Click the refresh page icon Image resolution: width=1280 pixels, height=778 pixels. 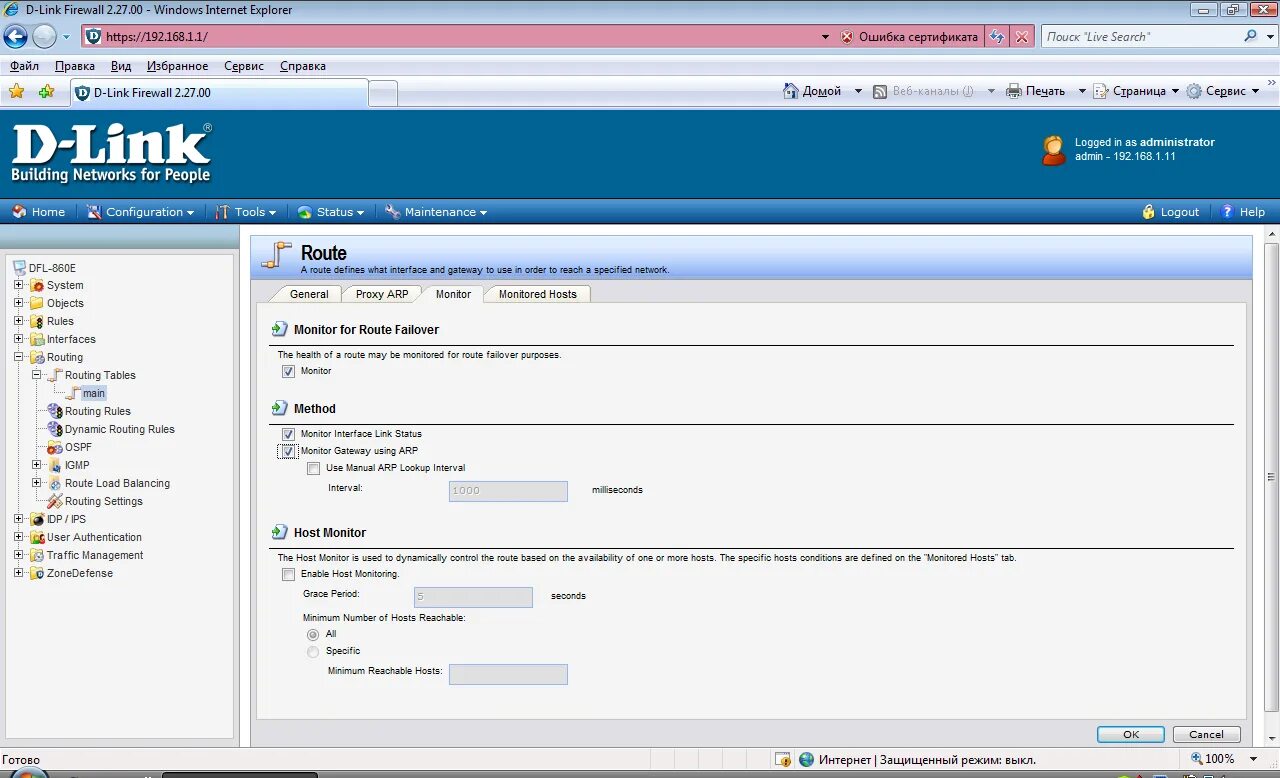point(996,36)
